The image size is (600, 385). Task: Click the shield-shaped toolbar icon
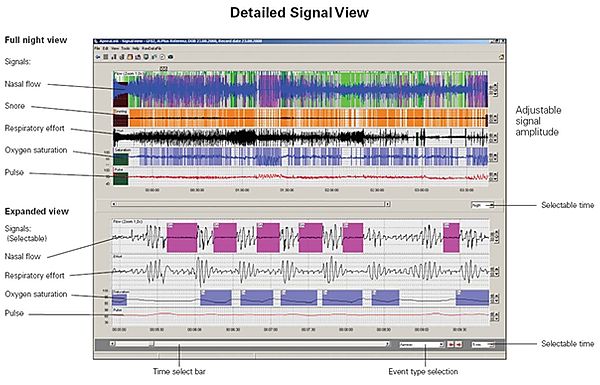[x=146, y=57]
